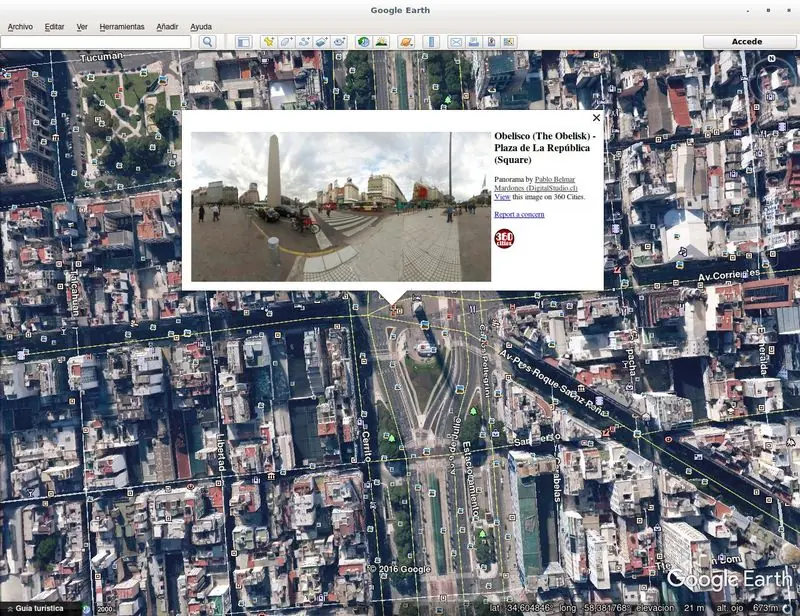Choose the add image overlay tool
Screen dimensions: 800x616
321,42
